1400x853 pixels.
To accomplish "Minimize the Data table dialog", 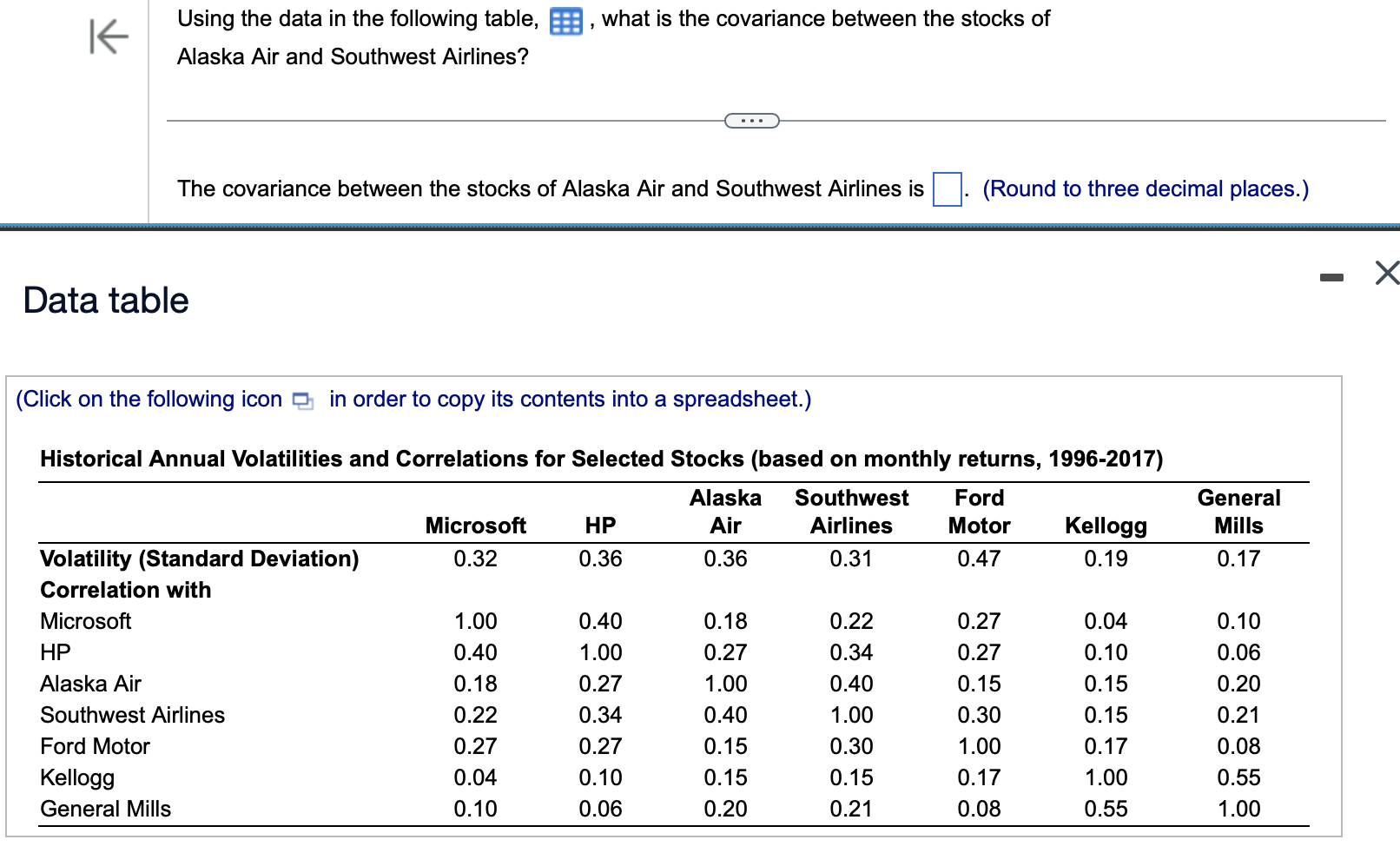I will click(1331, 277).
